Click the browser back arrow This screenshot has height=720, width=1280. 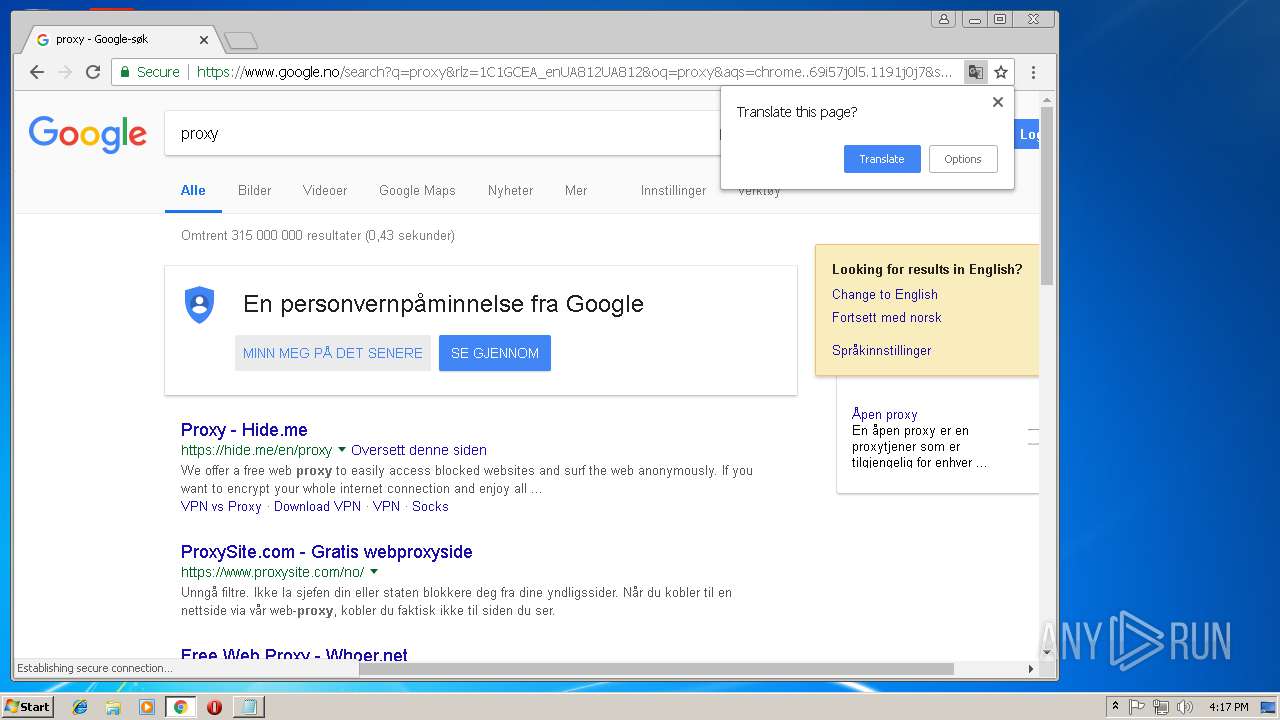coord(37,72)
